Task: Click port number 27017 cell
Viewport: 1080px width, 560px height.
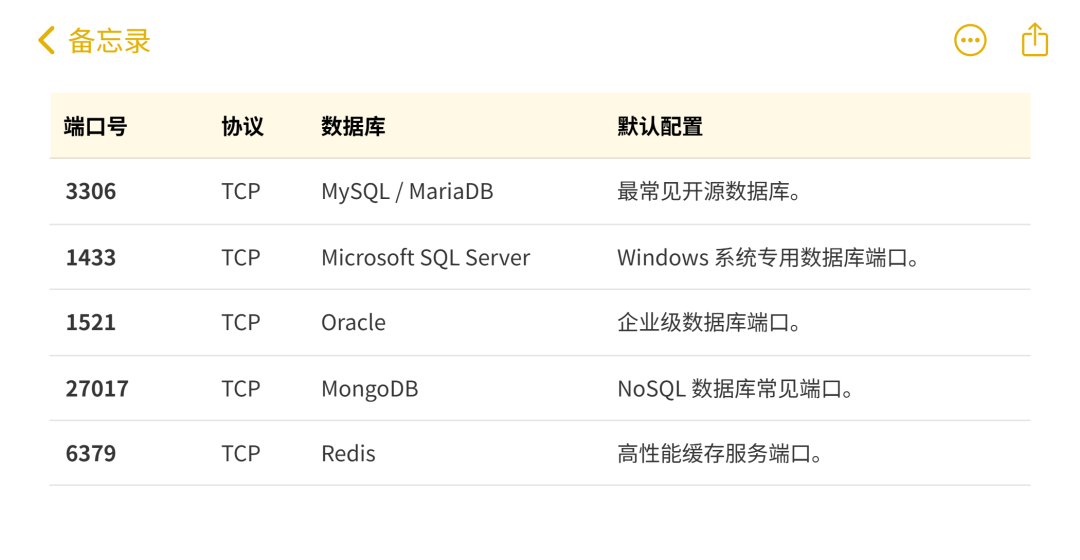Action: click(x=97, y=388)
